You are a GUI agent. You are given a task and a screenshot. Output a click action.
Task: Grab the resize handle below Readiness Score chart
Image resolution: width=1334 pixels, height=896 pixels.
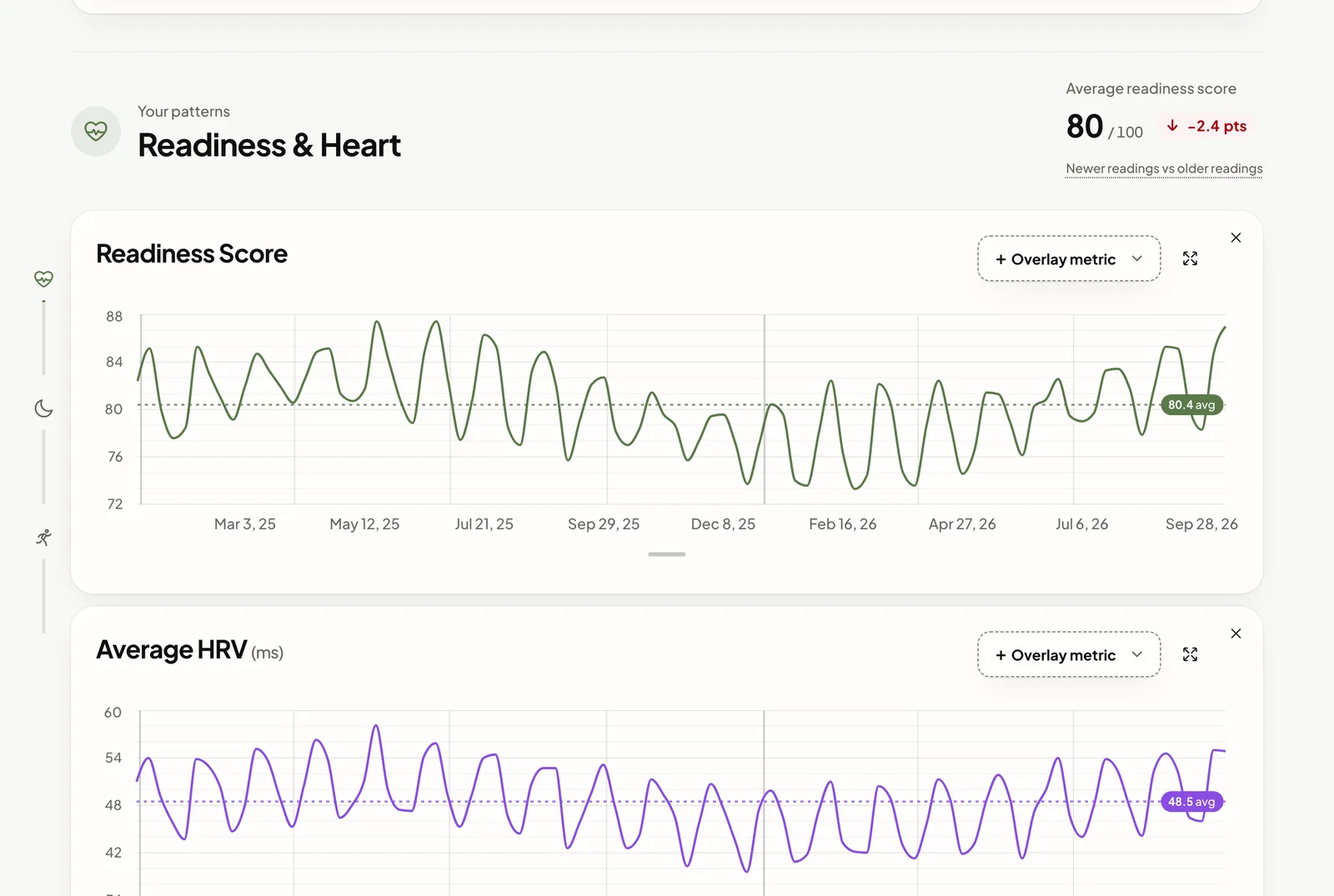point(667,554)
